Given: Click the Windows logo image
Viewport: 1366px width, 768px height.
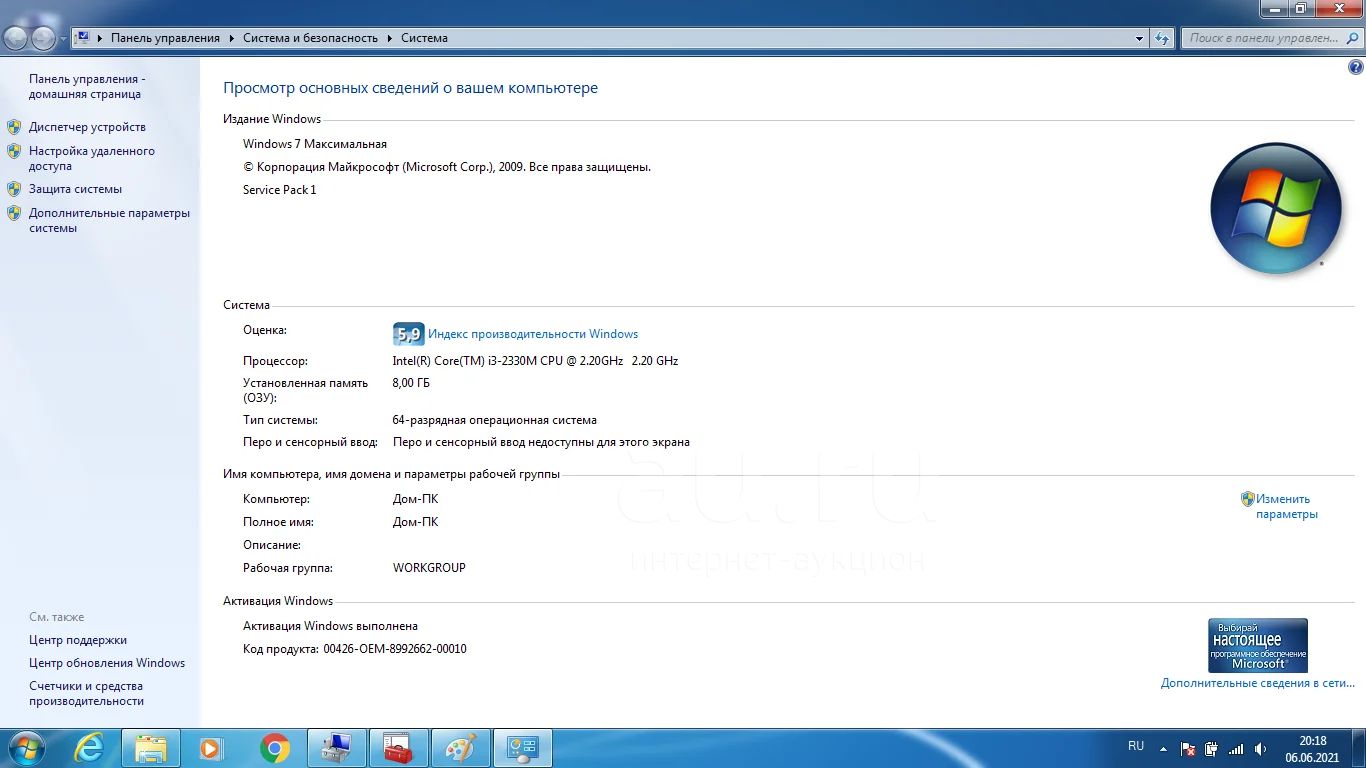Looking at the screenshot, I should tap(1275, 208).
